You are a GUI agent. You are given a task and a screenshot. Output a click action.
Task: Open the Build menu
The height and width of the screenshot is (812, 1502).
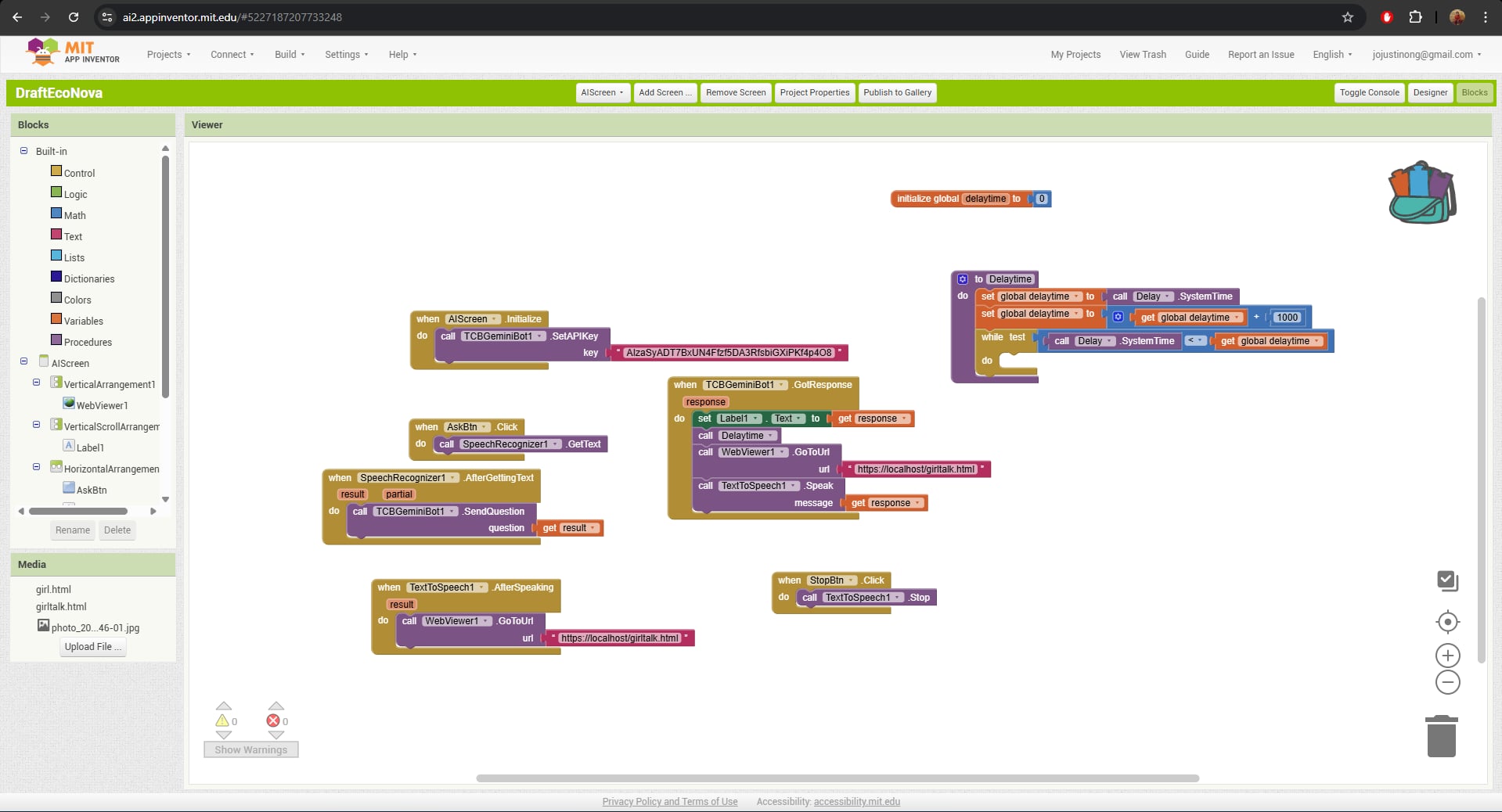[290, 55]
